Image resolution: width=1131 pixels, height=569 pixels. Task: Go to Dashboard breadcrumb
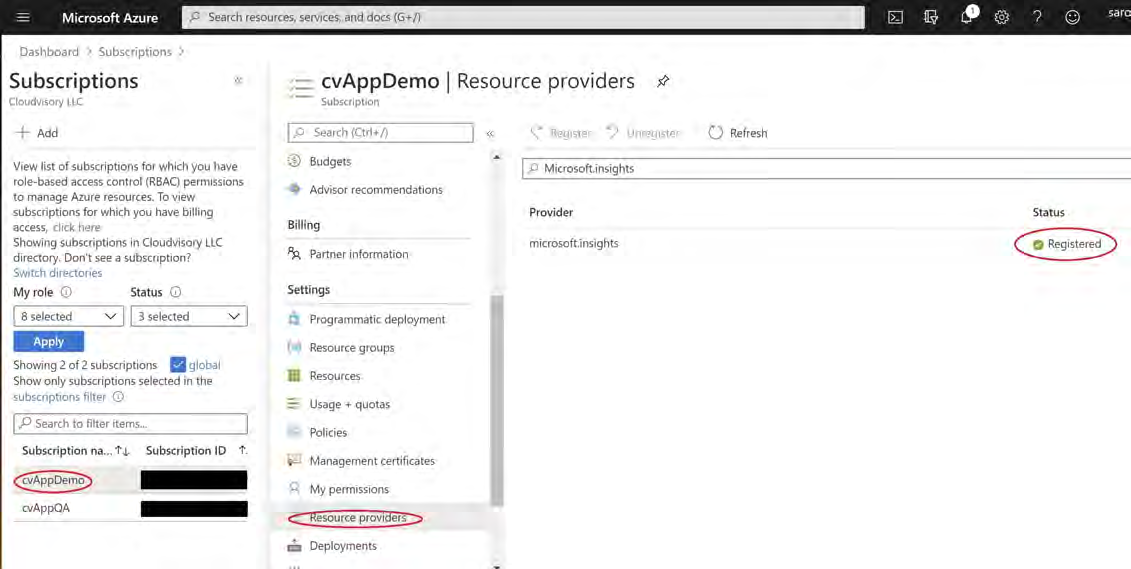pos(49,52)
